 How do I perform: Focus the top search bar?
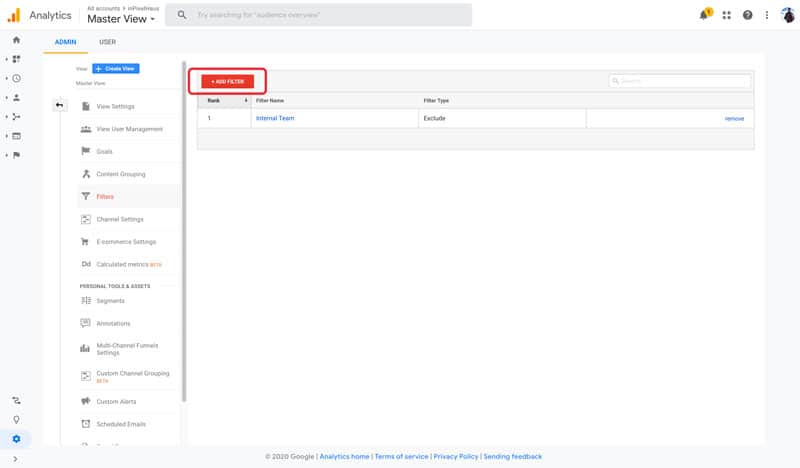point(318,15)
